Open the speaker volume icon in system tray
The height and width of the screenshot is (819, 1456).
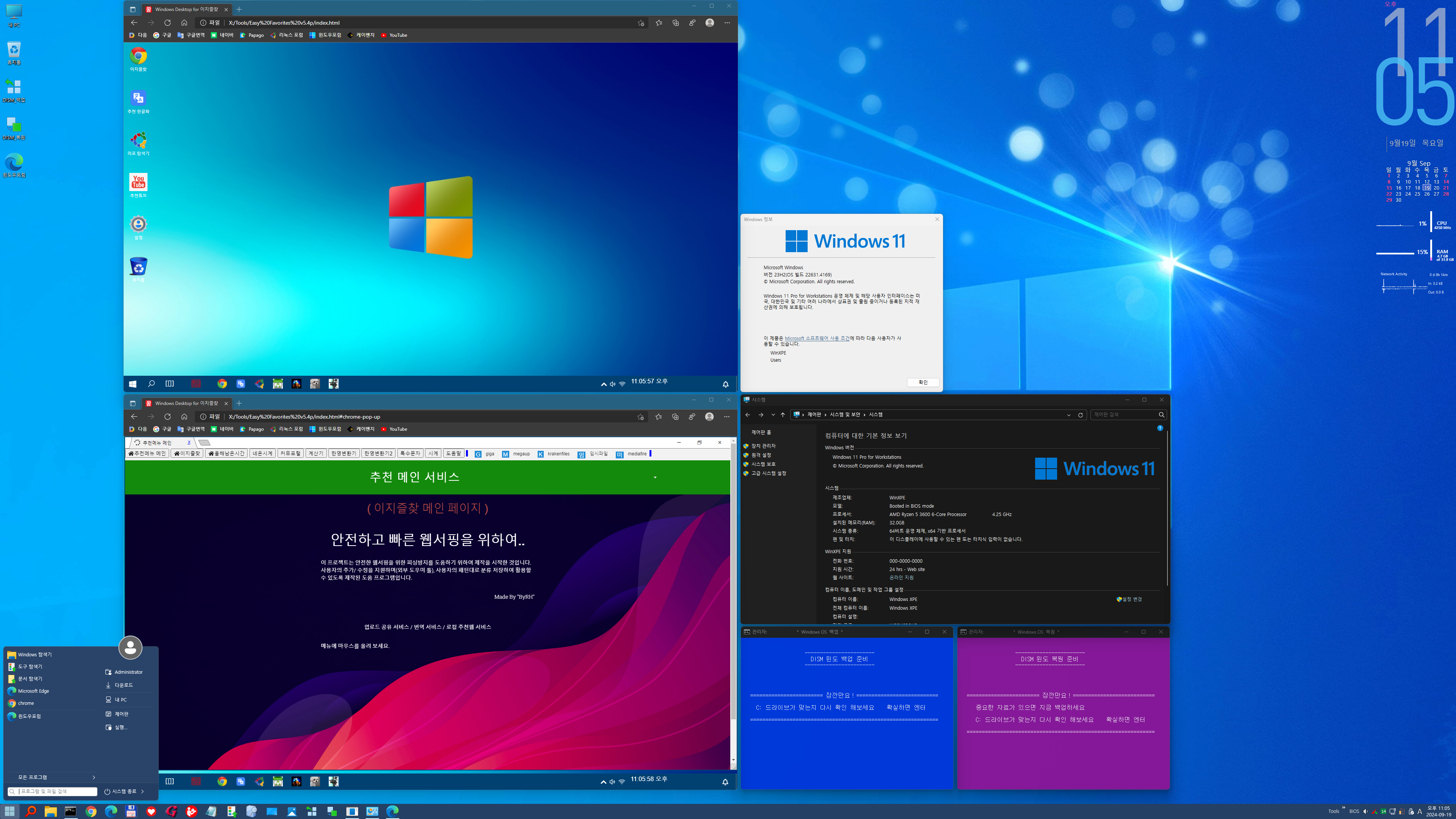coord(1365,811)
